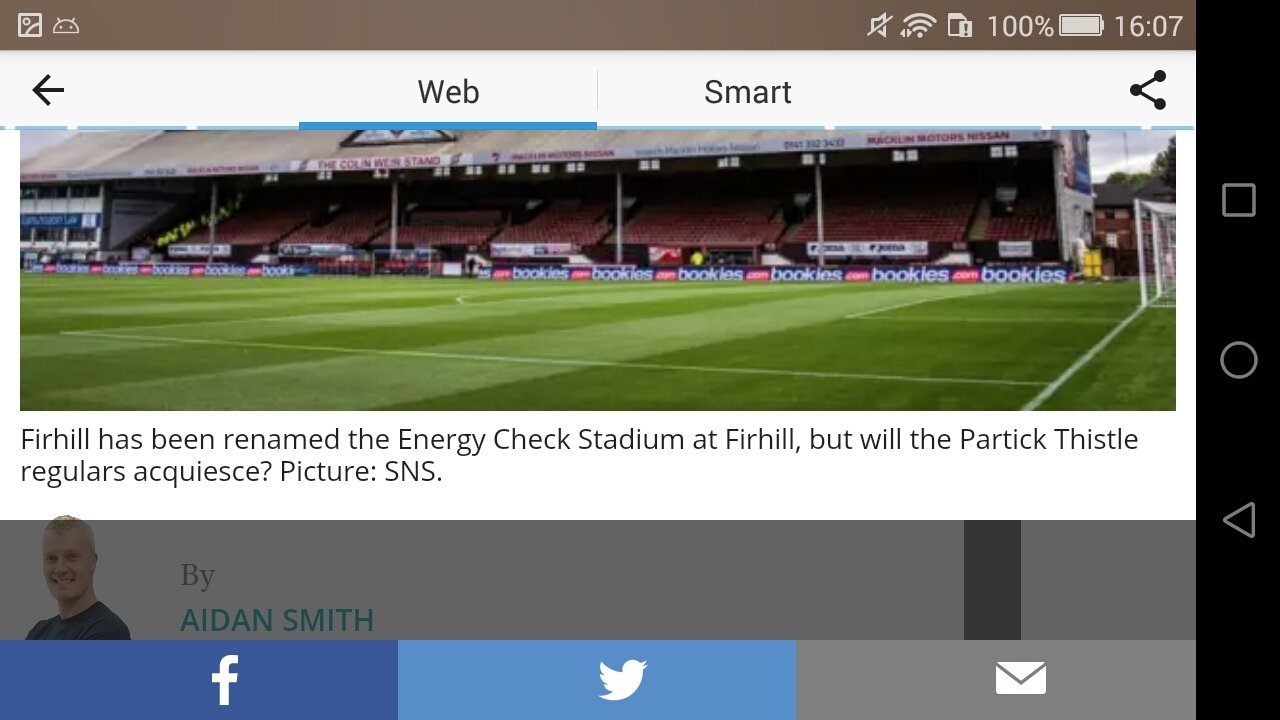Switch to the Smart tab

tap(747, 92)
